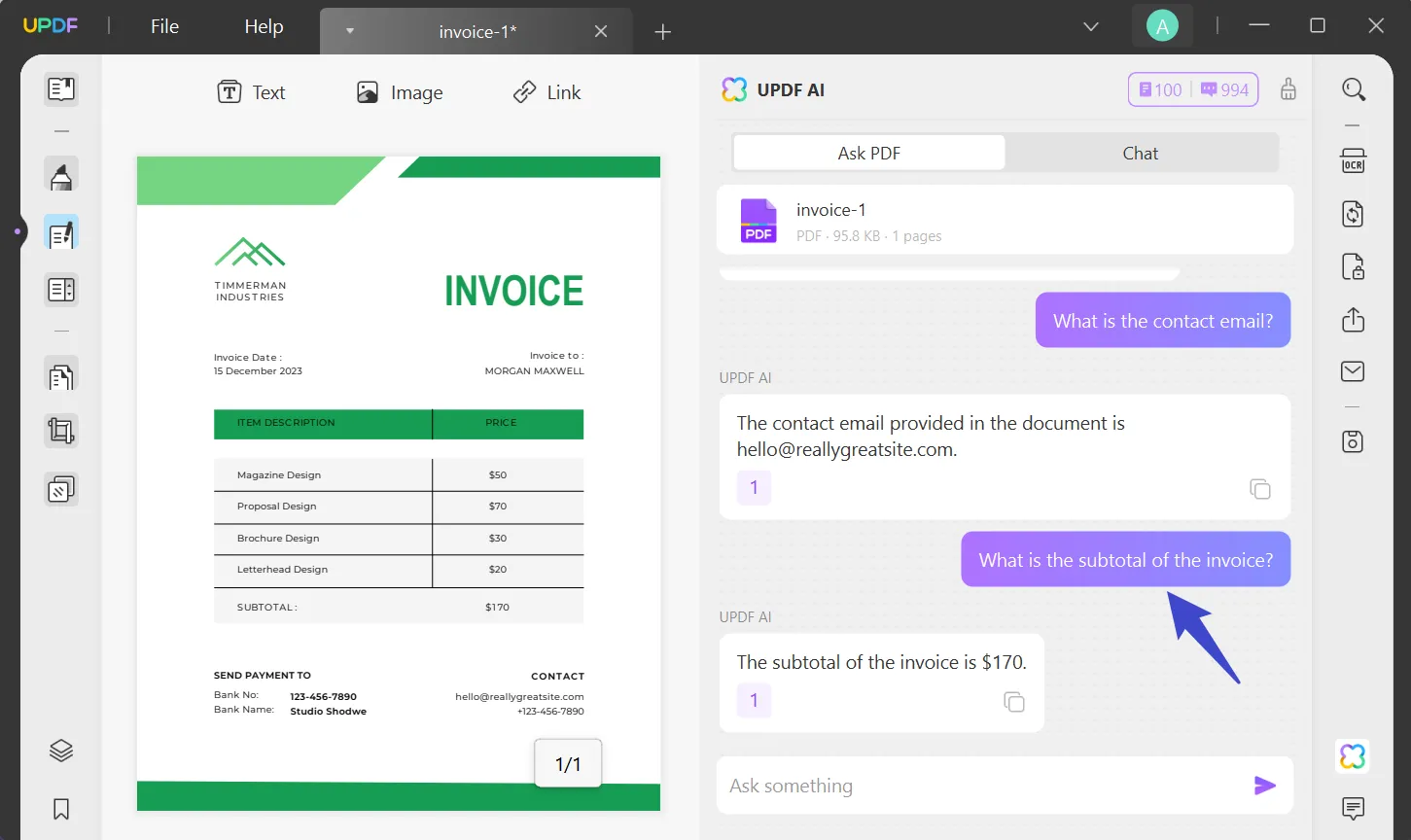Open the File menu
The width and height of the screenshot is (1411, 840).
pos(164,26)
